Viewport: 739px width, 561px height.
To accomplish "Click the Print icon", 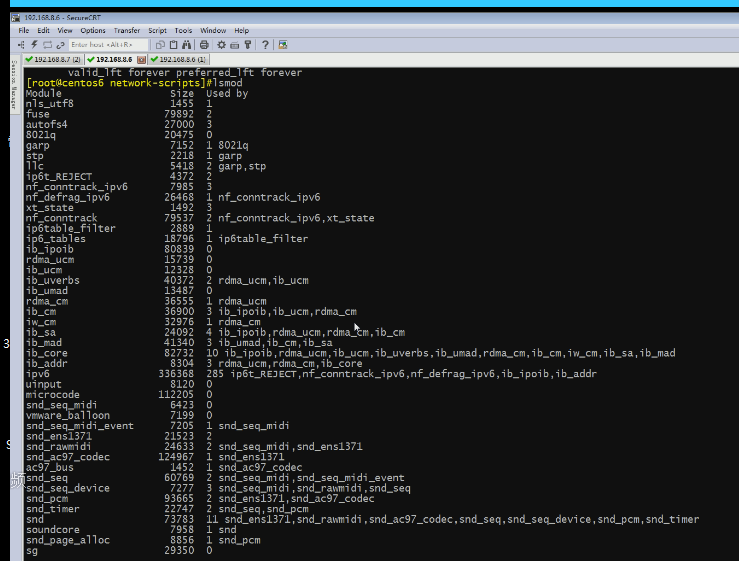I will tap(204, 45).
